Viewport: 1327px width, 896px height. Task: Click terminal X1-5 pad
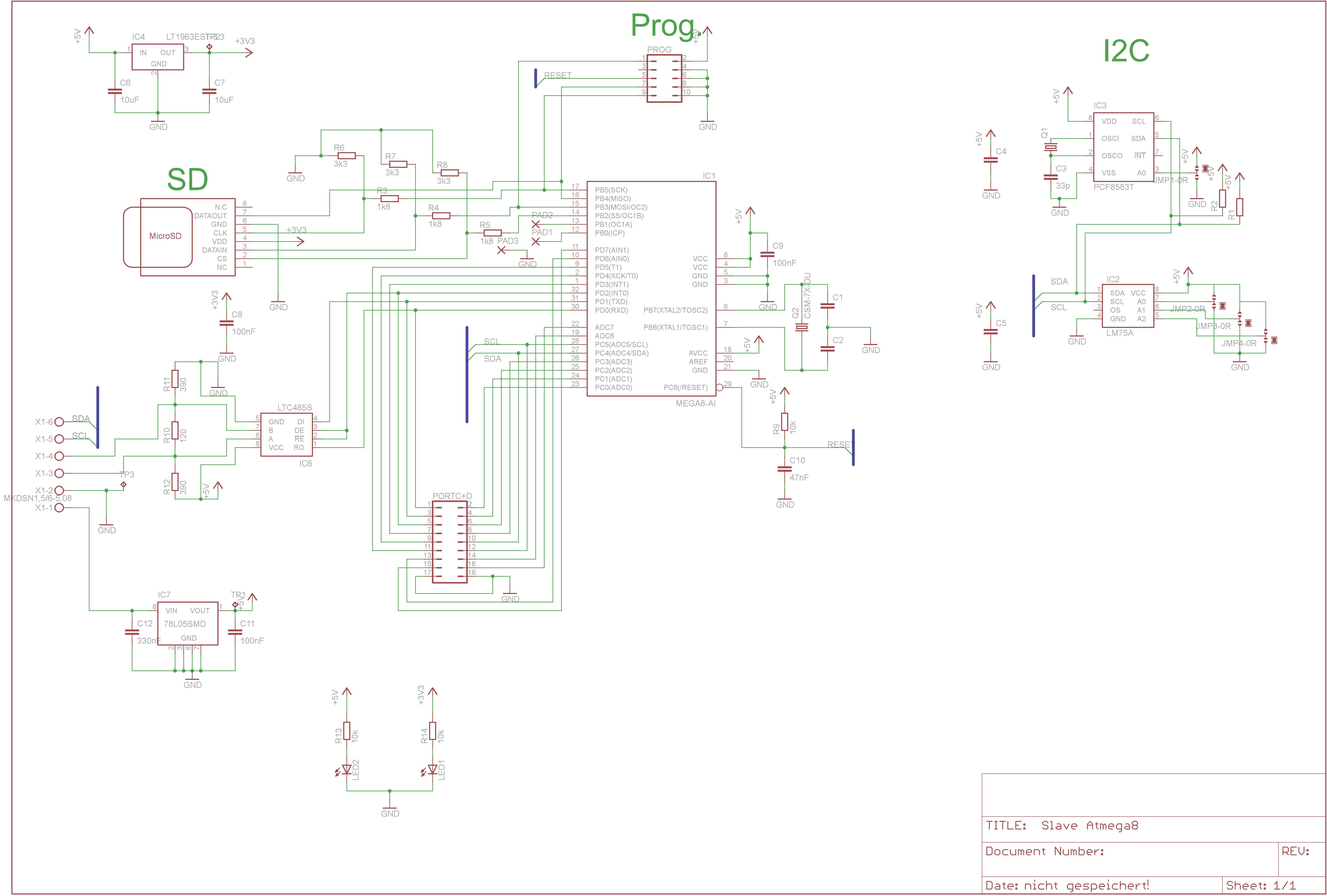[59, 439]
